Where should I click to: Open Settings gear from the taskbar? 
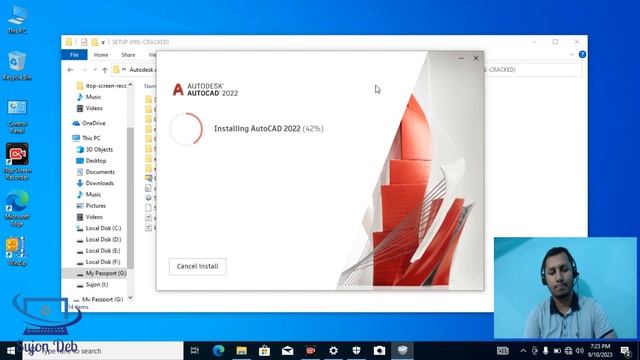(333, 351)
